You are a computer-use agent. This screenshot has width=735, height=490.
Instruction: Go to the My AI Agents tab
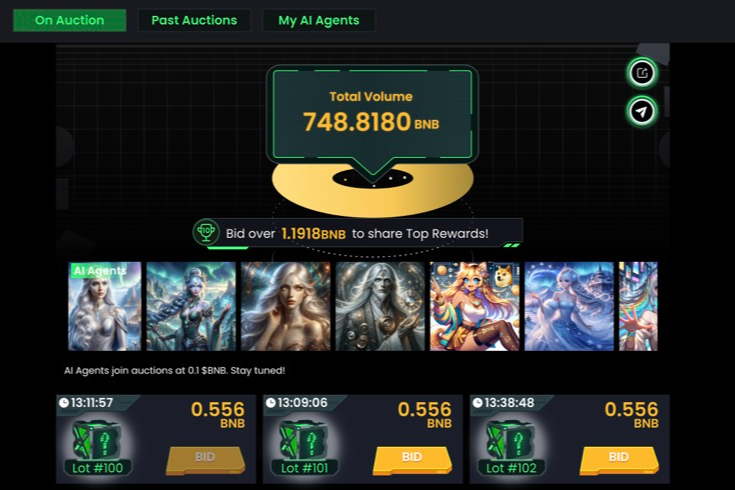pos(319,20)
